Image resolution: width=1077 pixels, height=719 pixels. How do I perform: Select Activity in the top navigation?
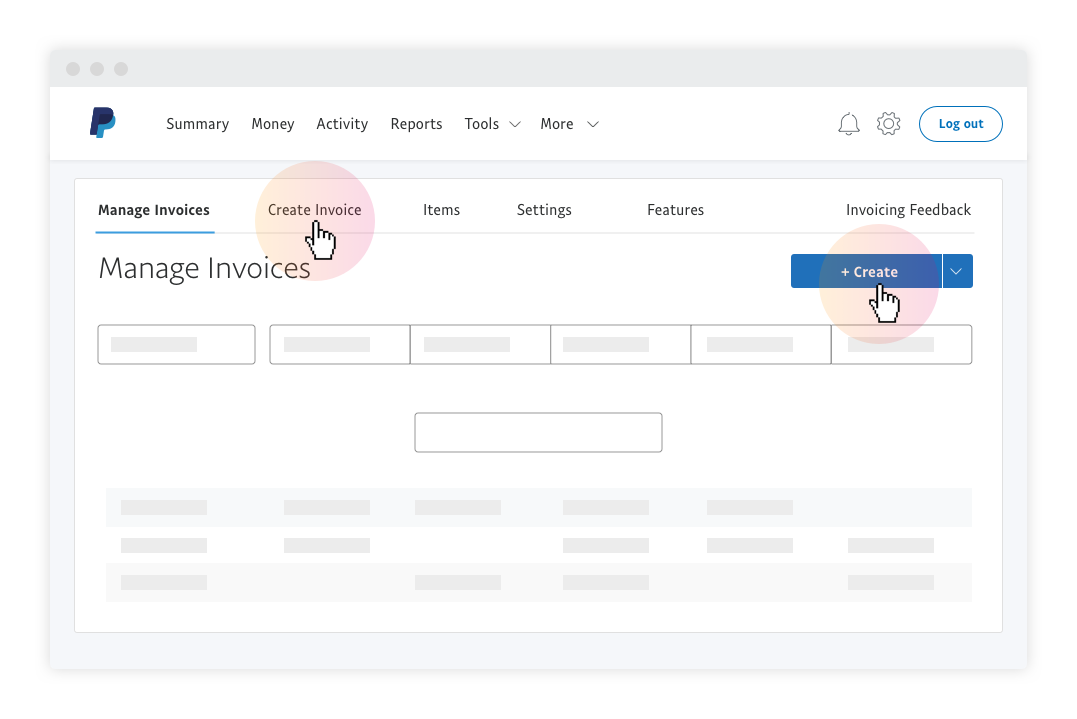pos(342,124)
